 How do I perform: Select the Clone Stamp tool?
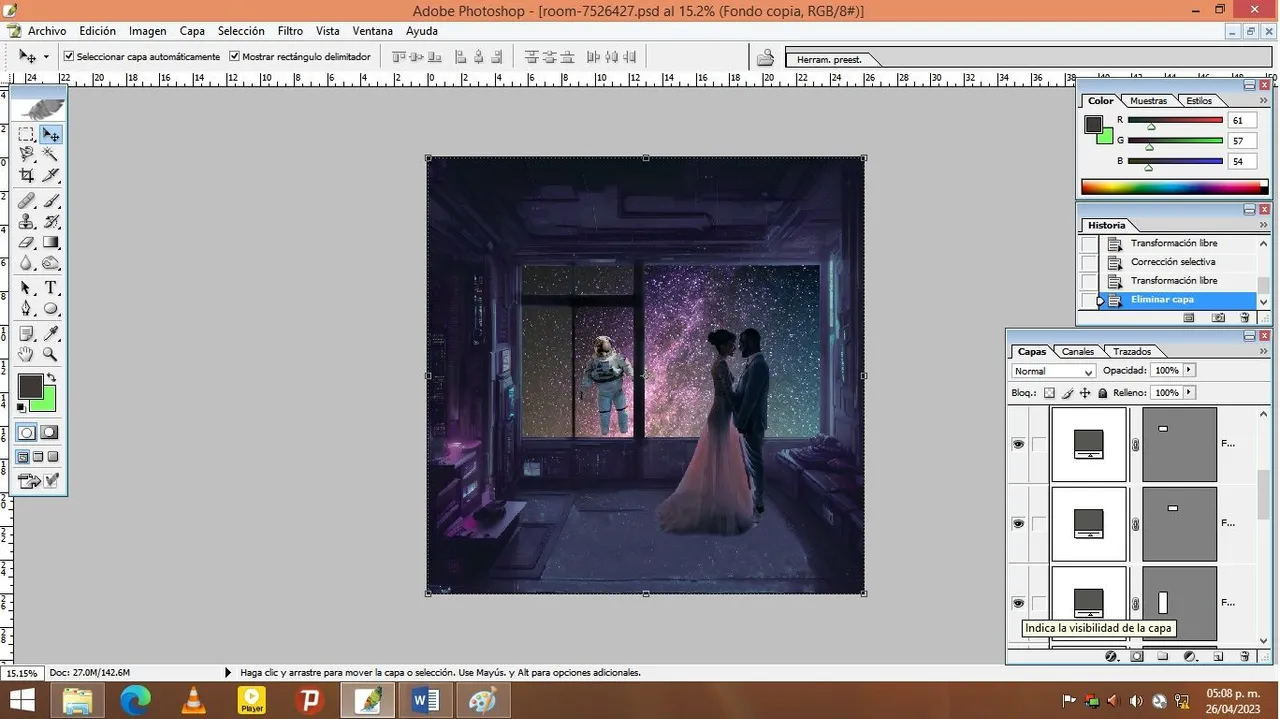(27, 221)
